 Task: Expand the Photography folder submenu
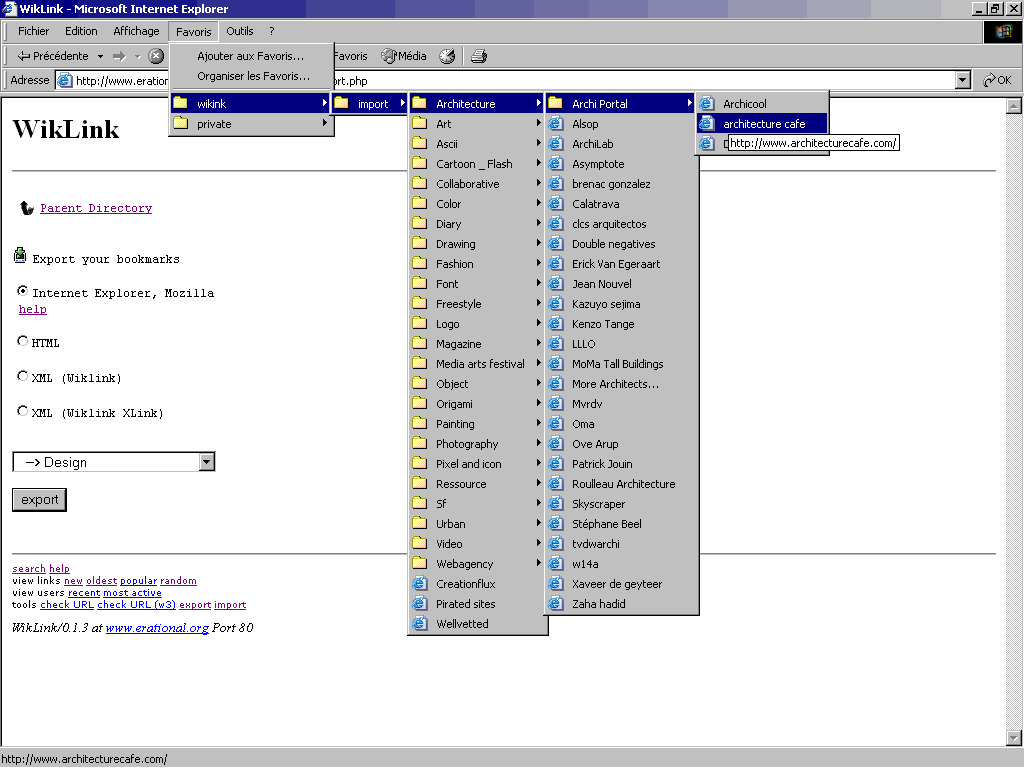click(x=477, y=444)
